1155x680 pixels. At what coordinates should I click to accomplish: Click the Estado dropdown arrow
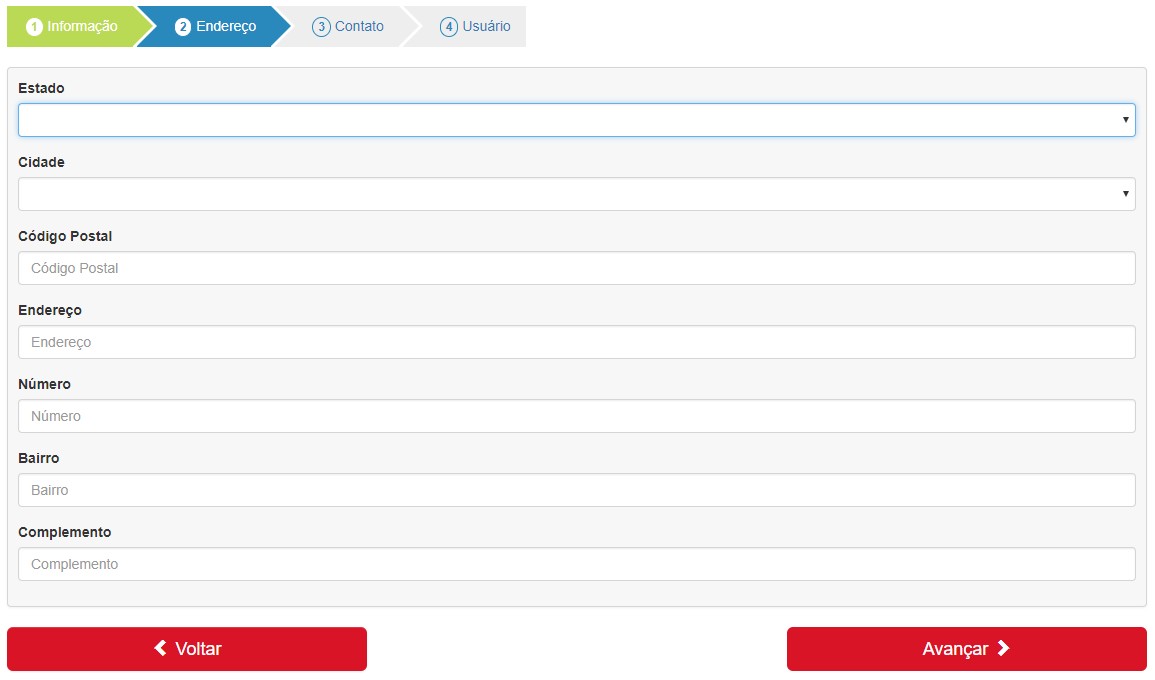coord(1126,120)
